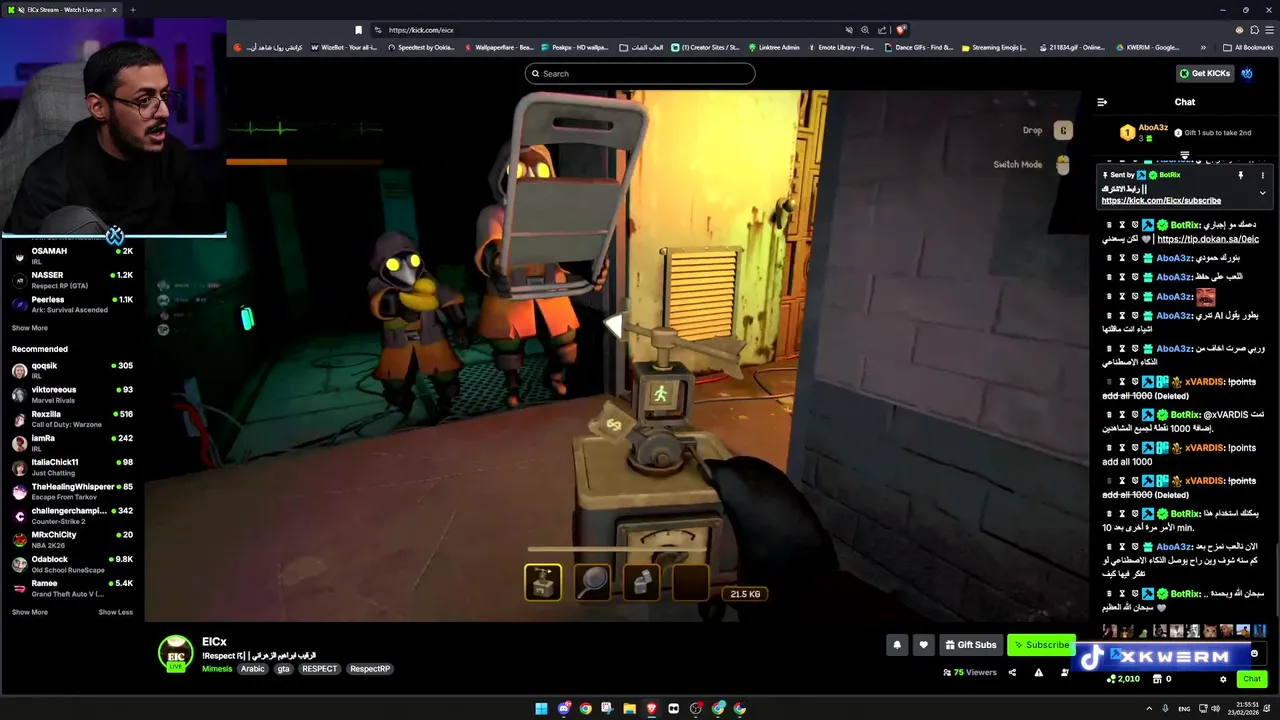Viewport: 1280px width, 720px height.
Task: Collapse the chat panel arrow icon
Action: [1102, 102]
